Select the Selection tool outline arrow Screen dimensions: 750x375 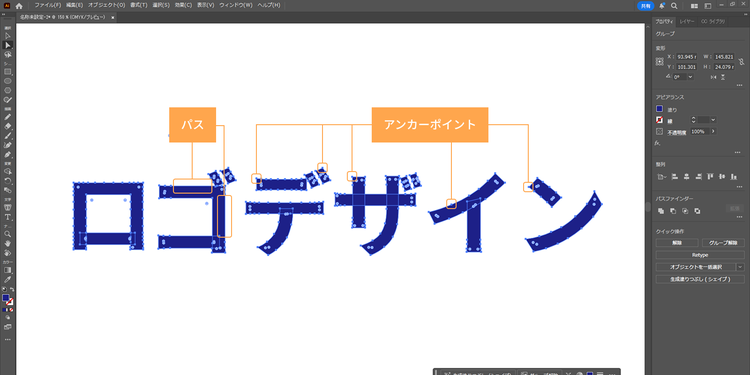(x=8, y=36)
